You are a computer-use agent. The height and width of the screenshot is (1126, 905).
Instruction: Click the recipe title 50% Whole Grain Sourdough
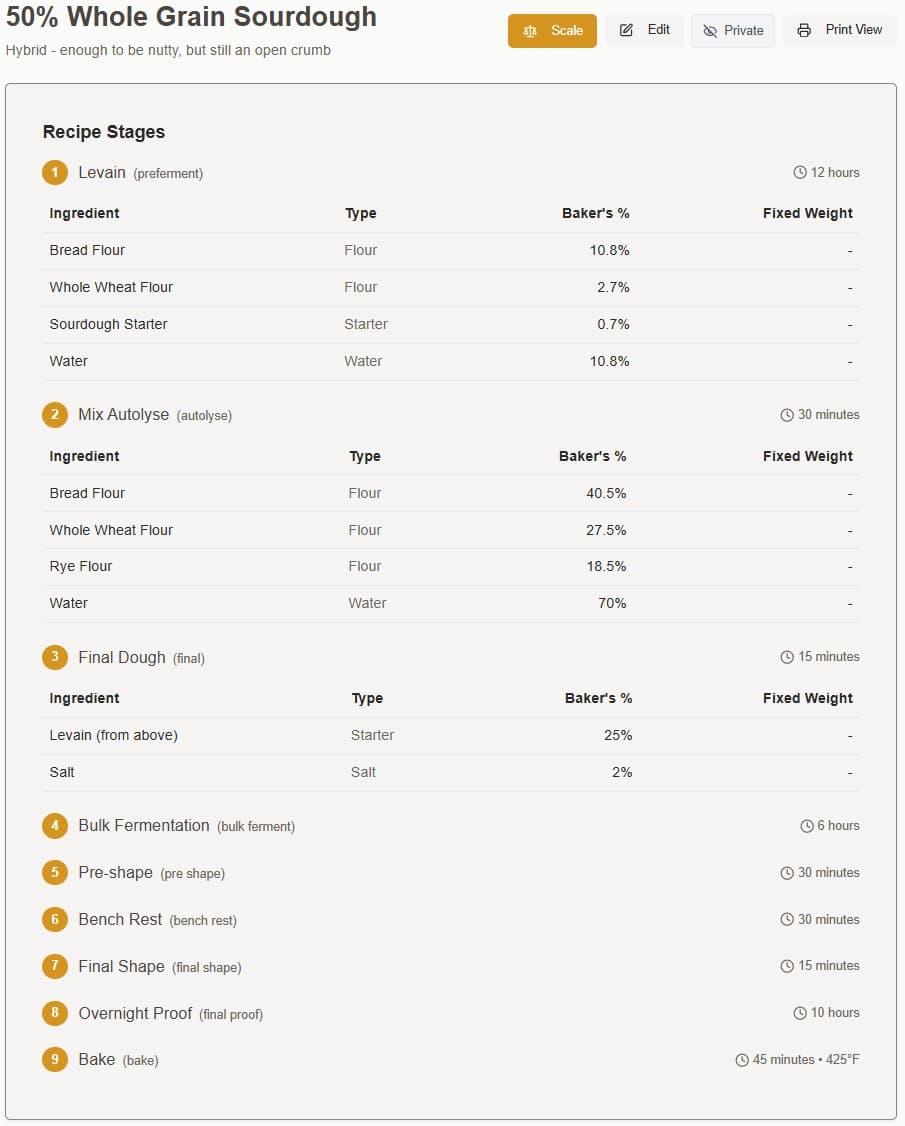(x=190, y=17)
